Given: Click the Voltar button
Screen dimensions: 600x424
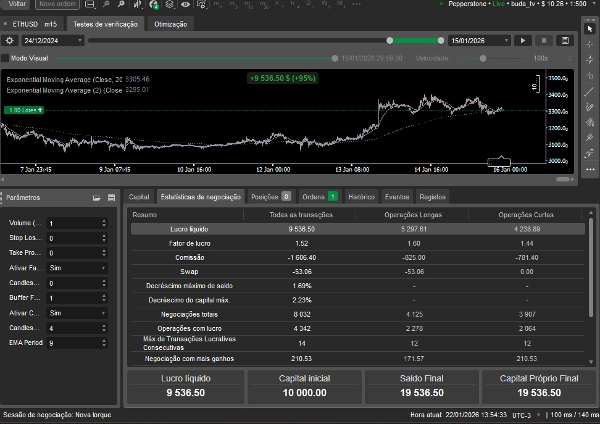Looking at the screenshot, I should (x=15, y=5).
